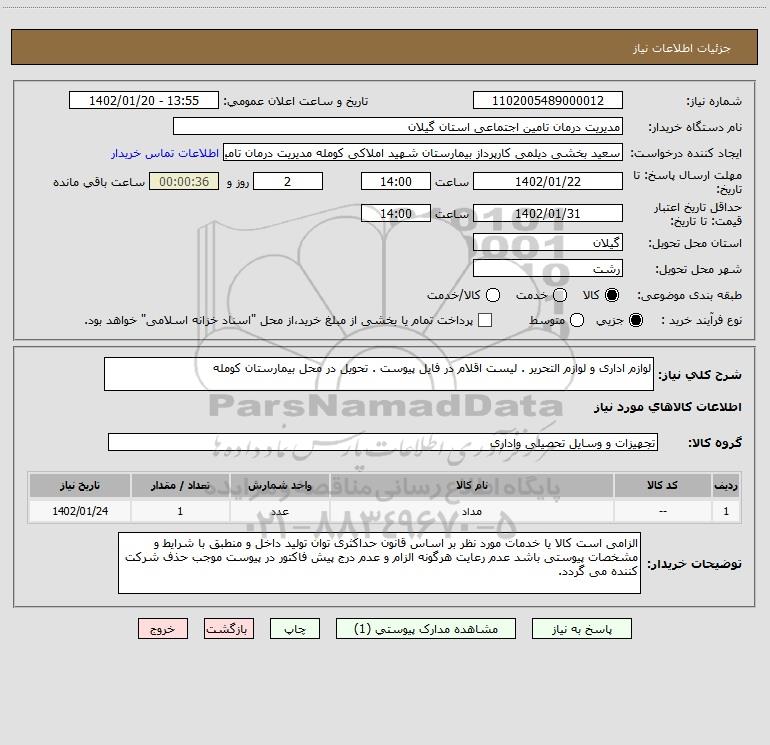Click the days remaining field showing 2
Screen dimensions: 770x745
click(x=288, y=181)
